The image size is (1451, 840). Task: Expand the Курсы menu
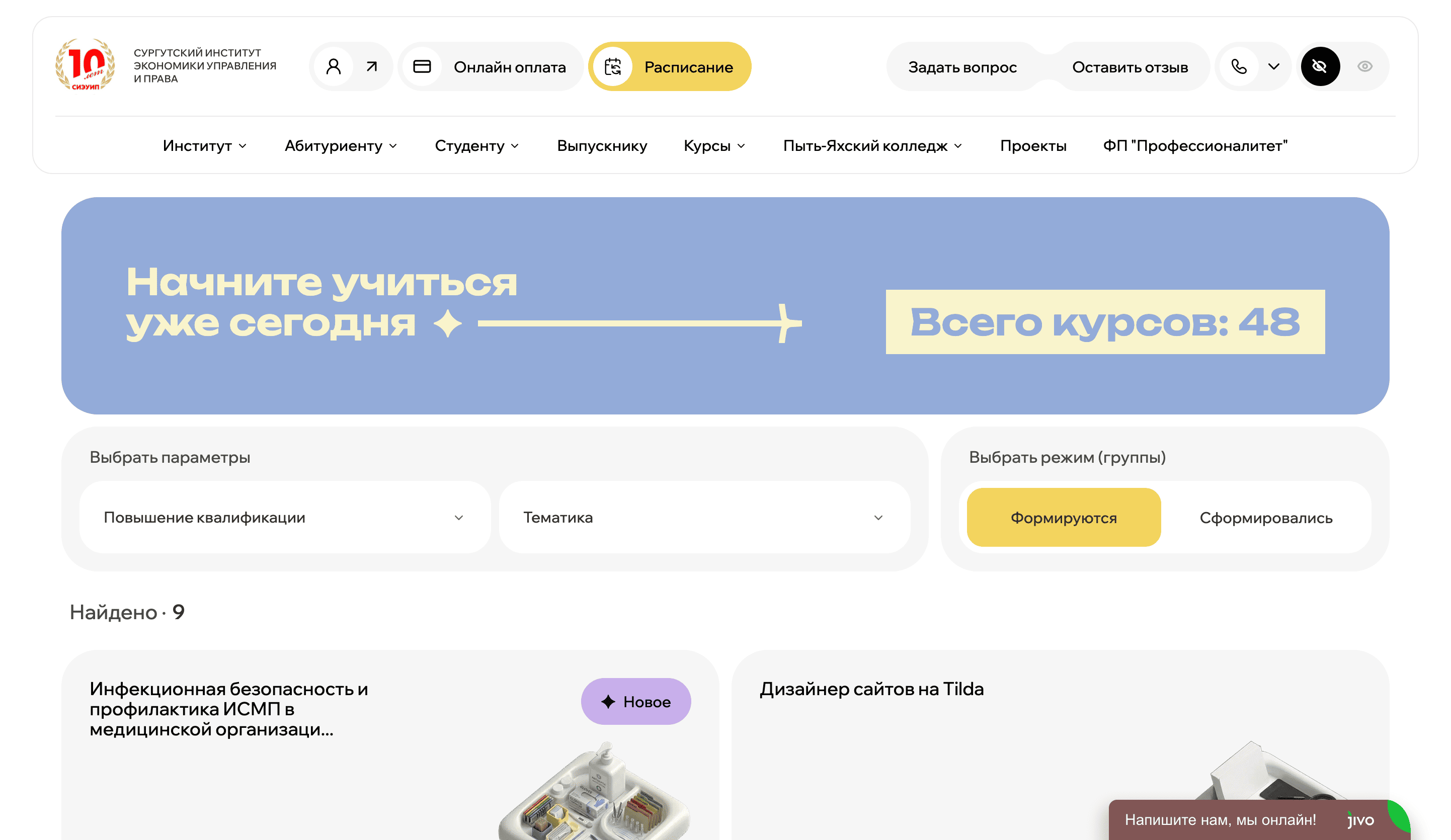point(714,146)
